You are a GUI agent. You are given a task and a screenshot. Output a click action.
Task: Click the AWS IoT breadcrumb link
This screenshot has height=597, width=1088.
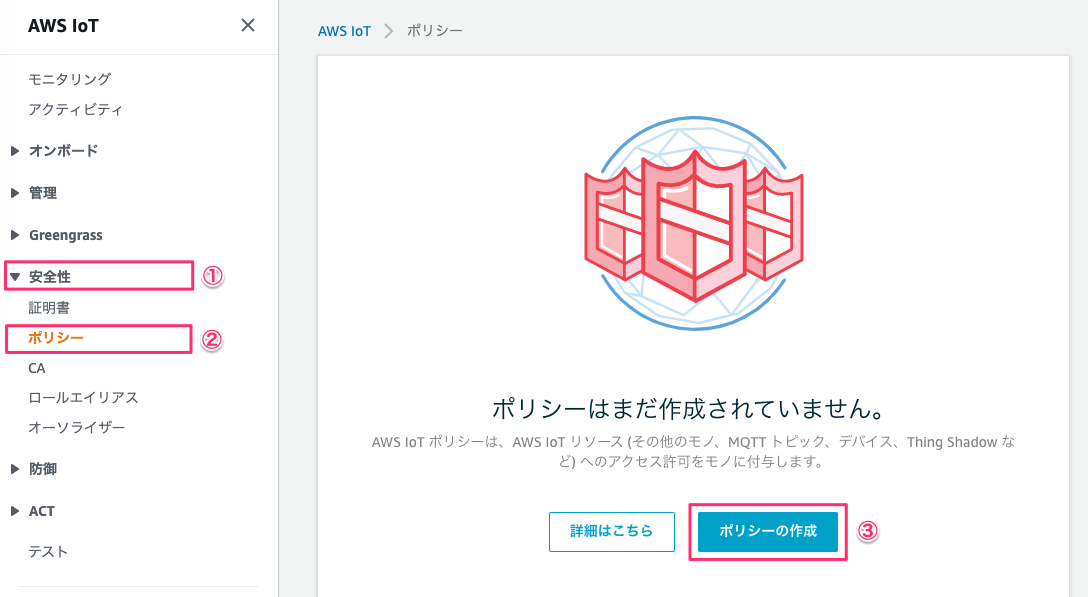click(345, 31)
